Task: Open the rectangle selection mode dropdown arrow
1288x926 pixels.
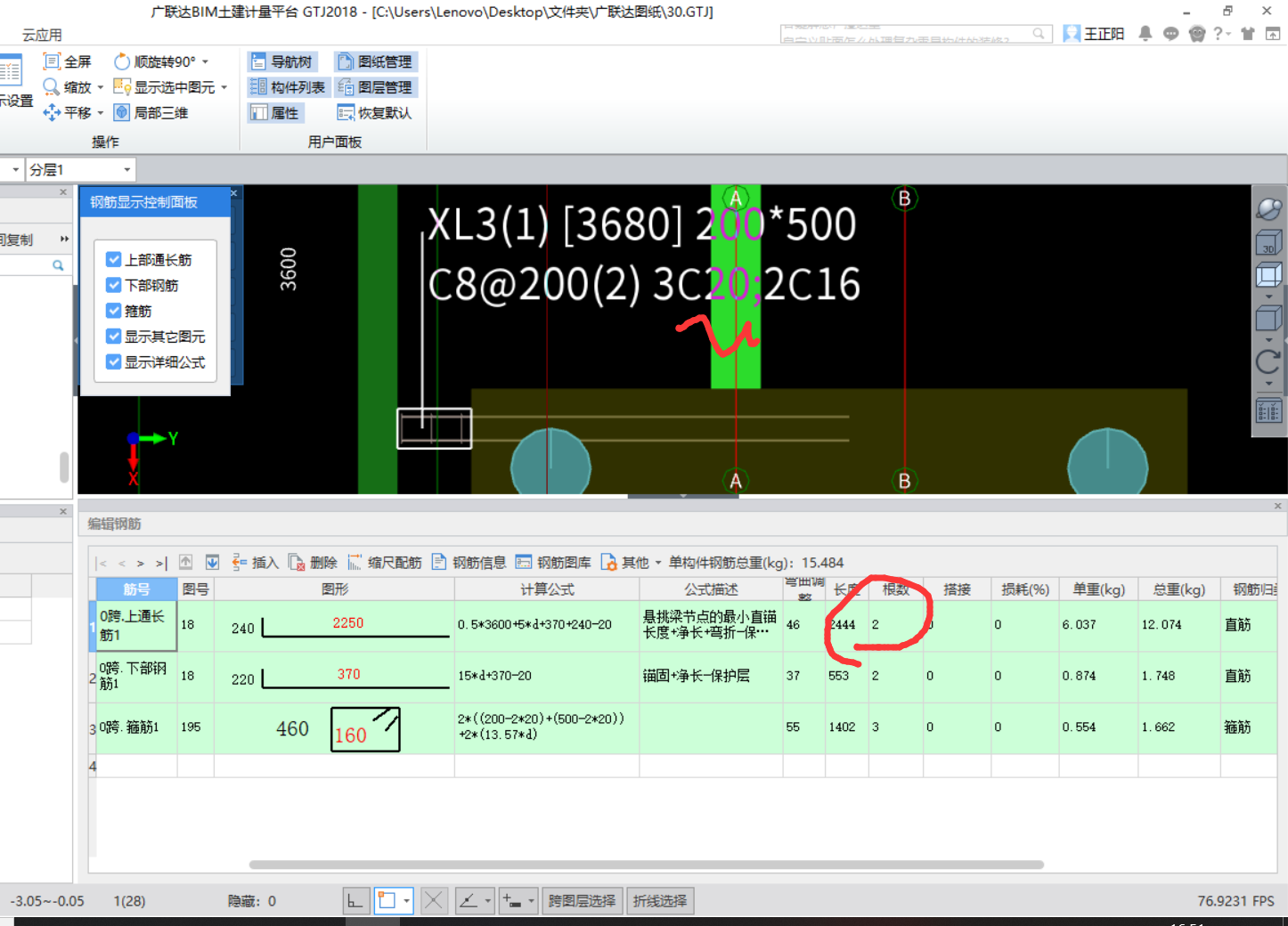Action: click(407, 901)
